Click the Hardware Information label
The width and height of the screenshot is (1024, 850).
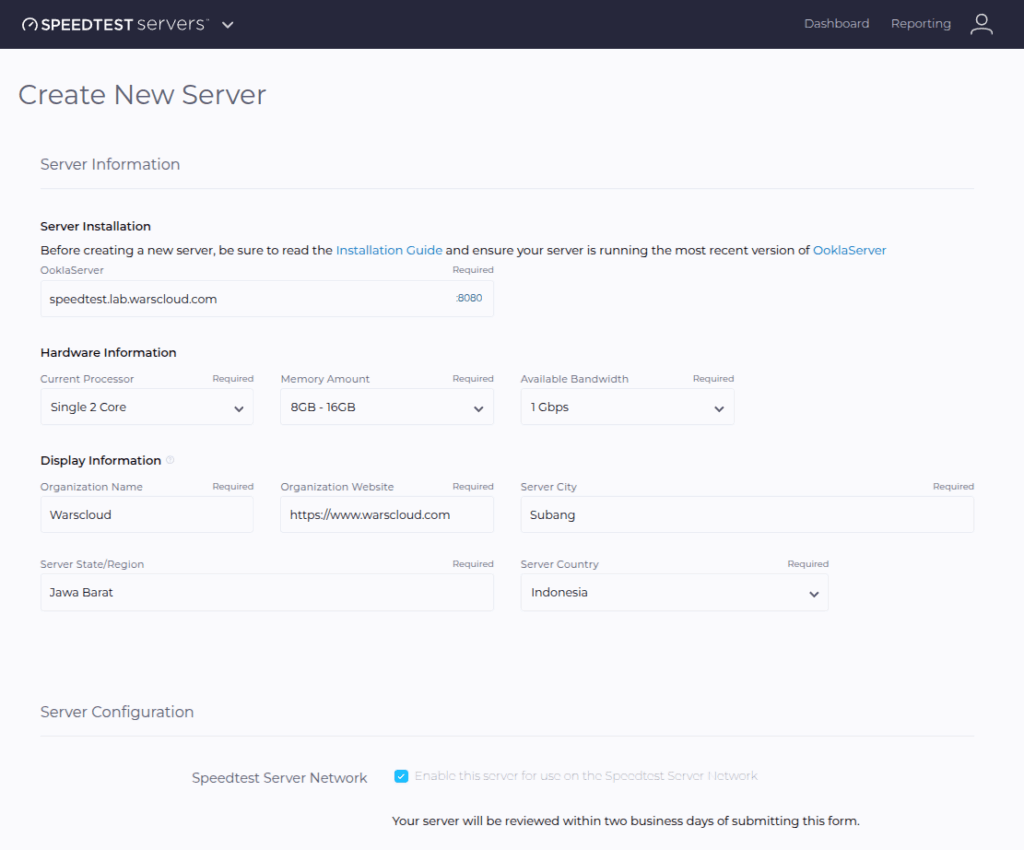coord(108,353)
